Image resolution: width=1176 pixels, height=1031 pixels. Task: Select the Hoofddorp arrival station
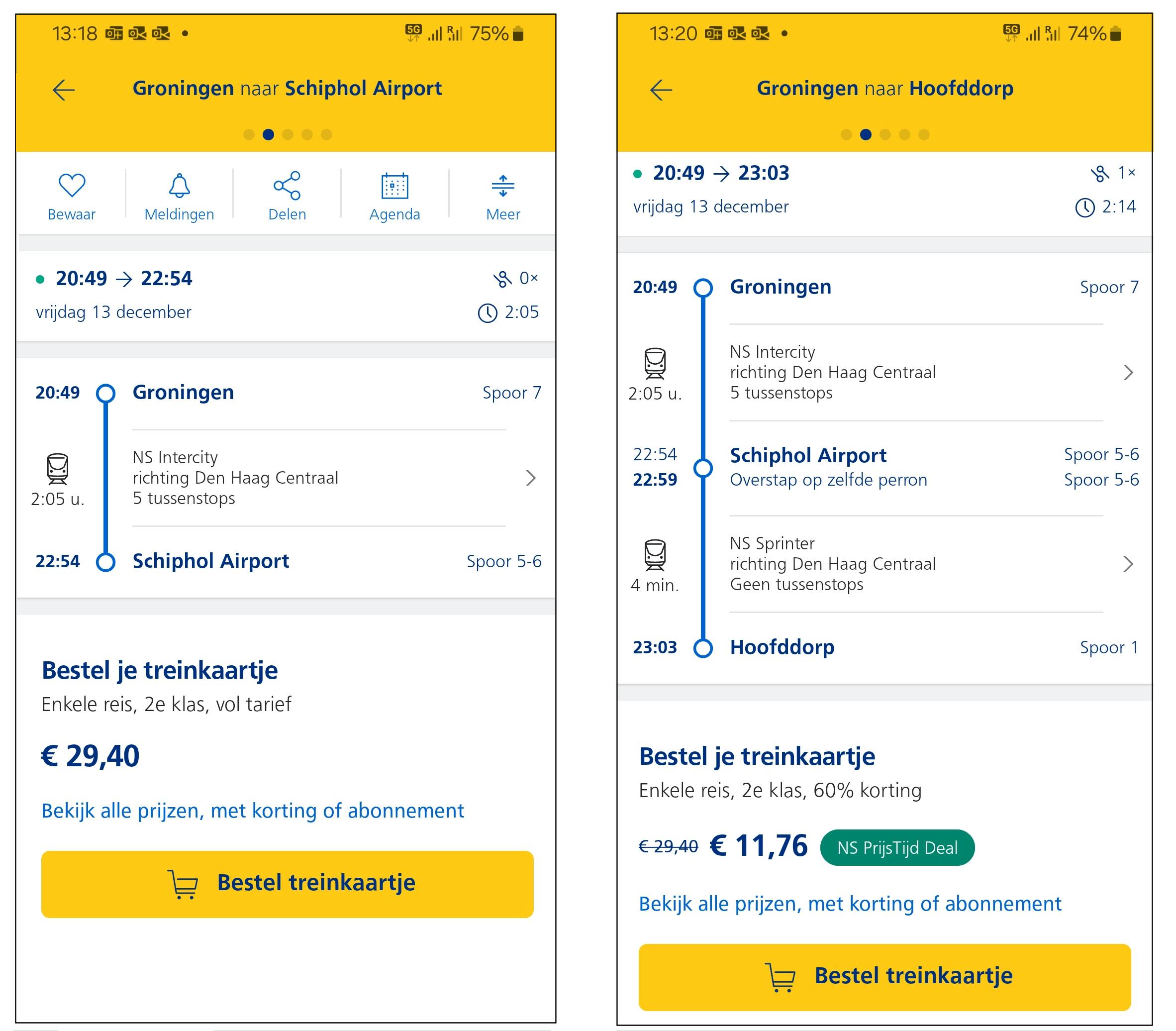click(782, 647)
